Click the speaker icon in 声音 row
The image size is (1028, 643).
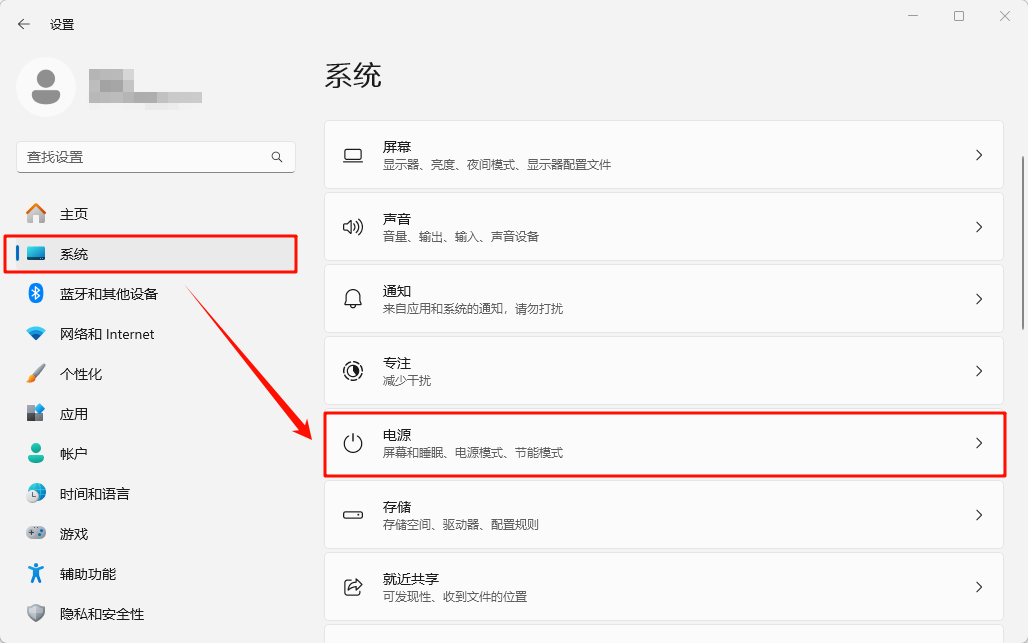[353, 227]
